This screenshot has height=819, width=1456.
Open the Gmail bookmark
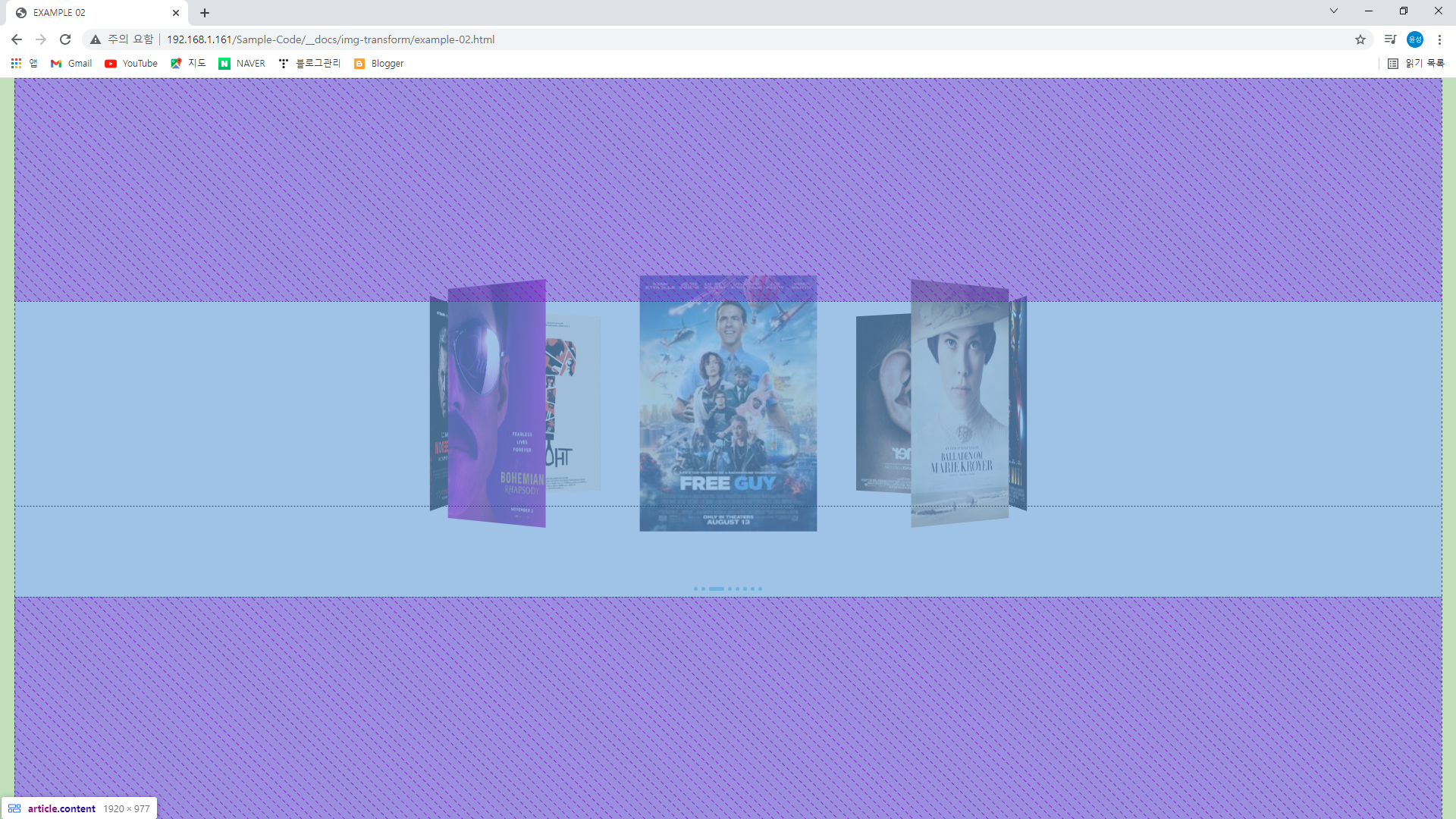point(71,64)
